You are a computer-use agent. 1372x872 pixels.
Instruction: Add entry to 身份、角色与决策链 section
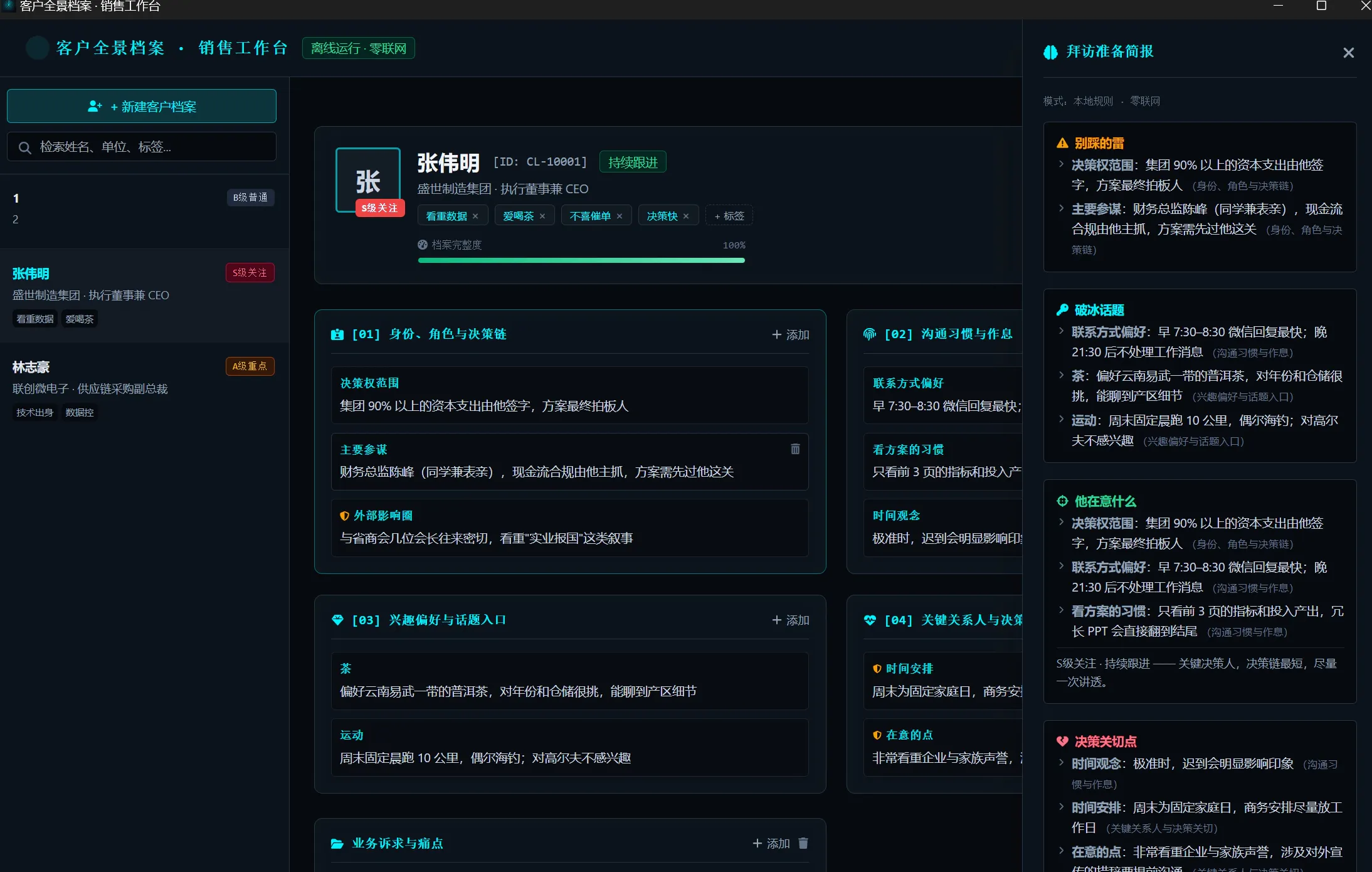(791, 334)
